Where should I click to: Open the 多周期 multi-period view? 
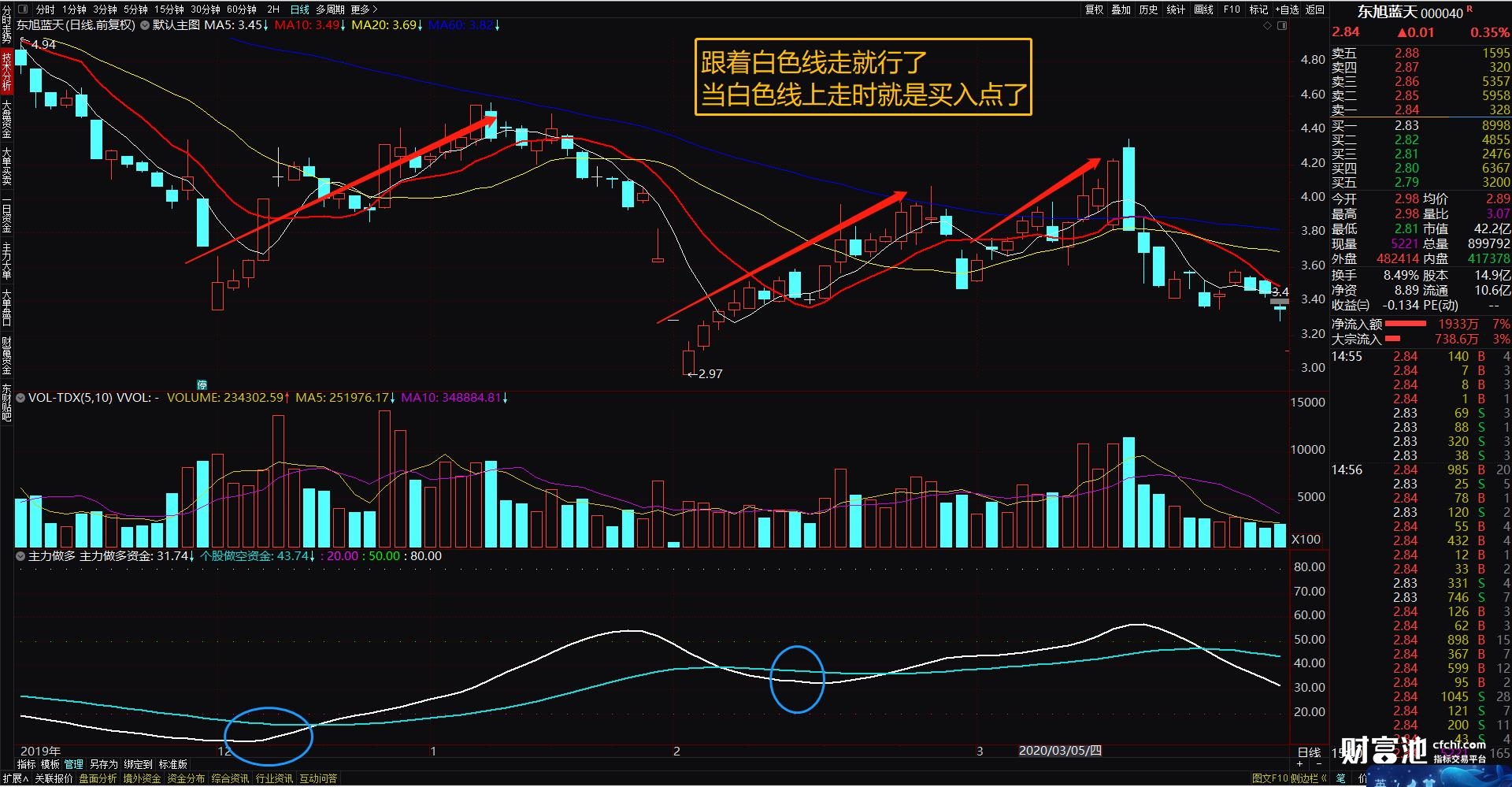331,9
